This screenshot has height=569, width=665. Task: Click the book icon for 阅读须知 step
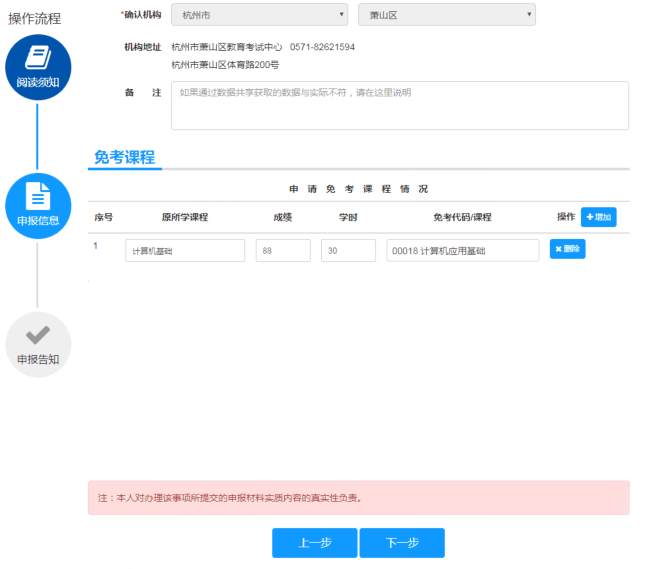click(x=38, y=58)
